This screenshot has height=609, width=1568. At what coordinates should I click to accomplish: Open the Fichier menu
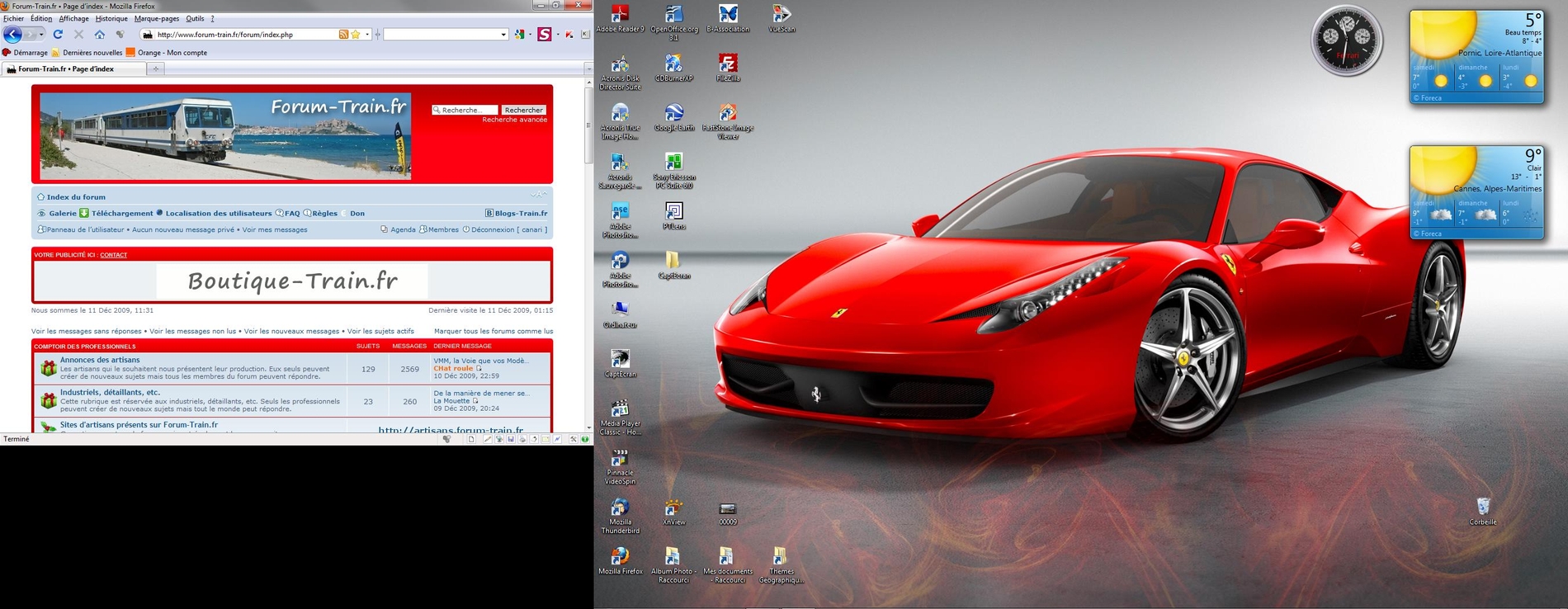pos(13,18)
